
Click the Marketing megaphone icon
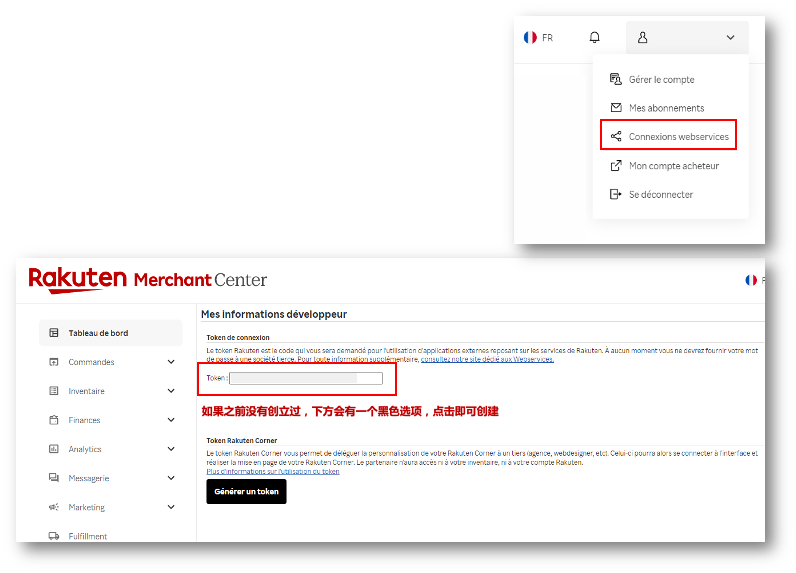coord(54,507)
